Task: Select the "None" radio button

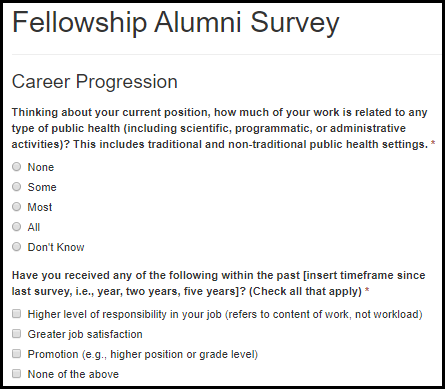Action: [16, 167]
